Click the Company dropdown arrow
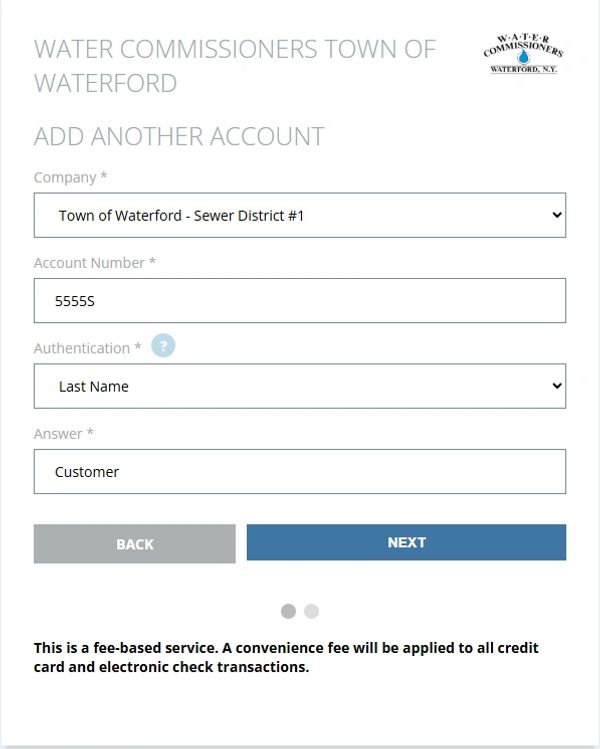 tap(557, 215)
